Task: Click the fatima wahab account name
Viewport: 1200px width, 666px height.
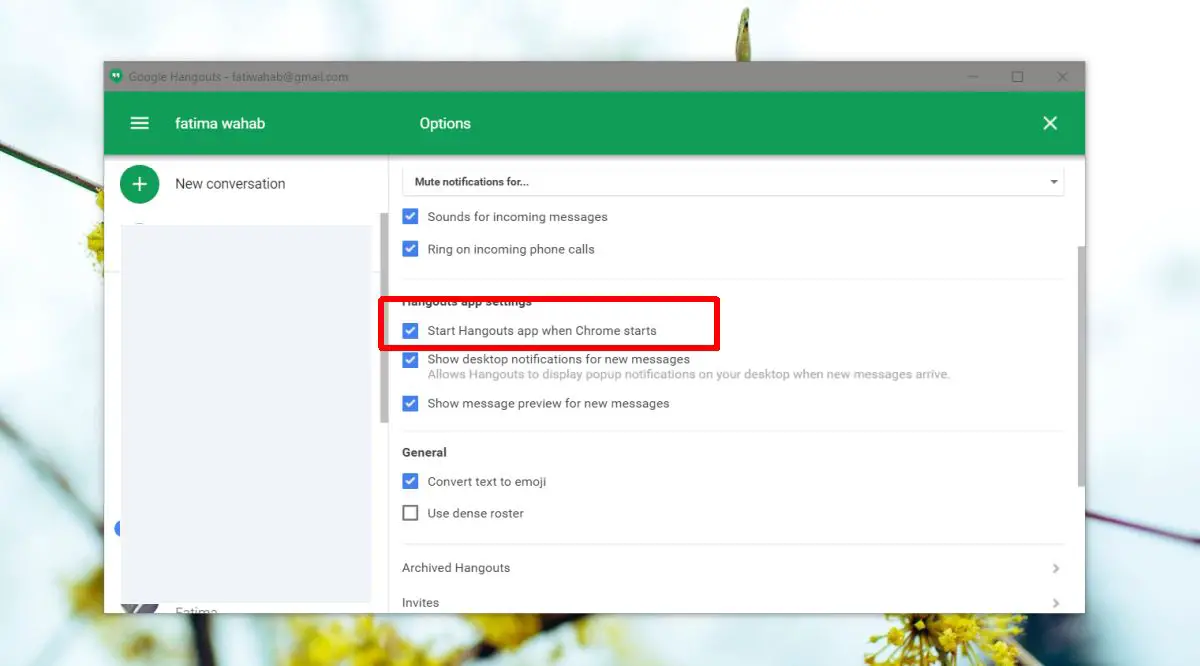Action: [220, 124]
